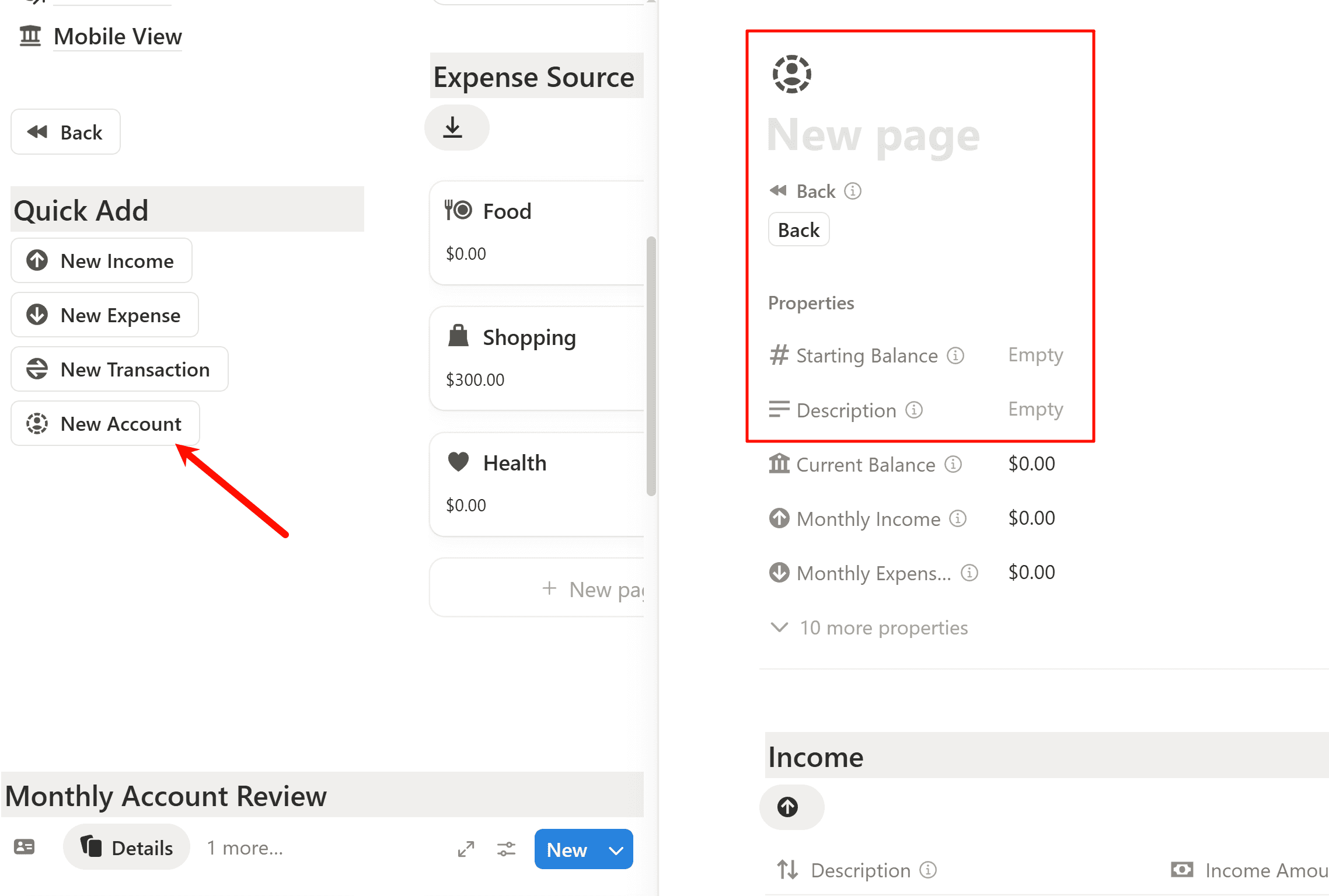Click info icon next to Monthly Income
Screen dimensions: 1329x896
(x=958, y=518)
